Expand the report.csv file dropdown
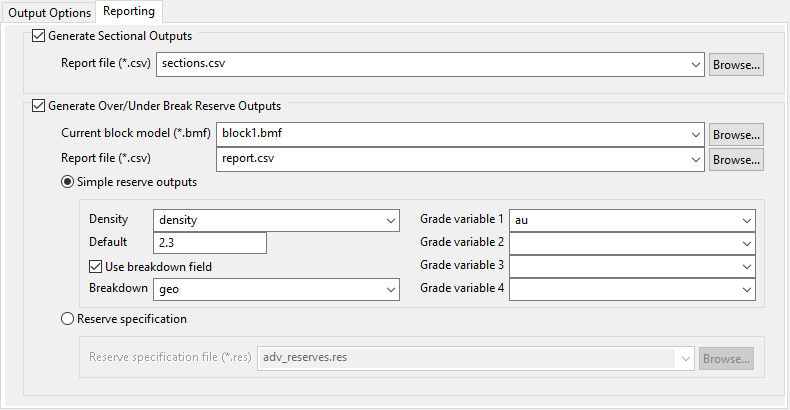 click(x=696, y=159)
